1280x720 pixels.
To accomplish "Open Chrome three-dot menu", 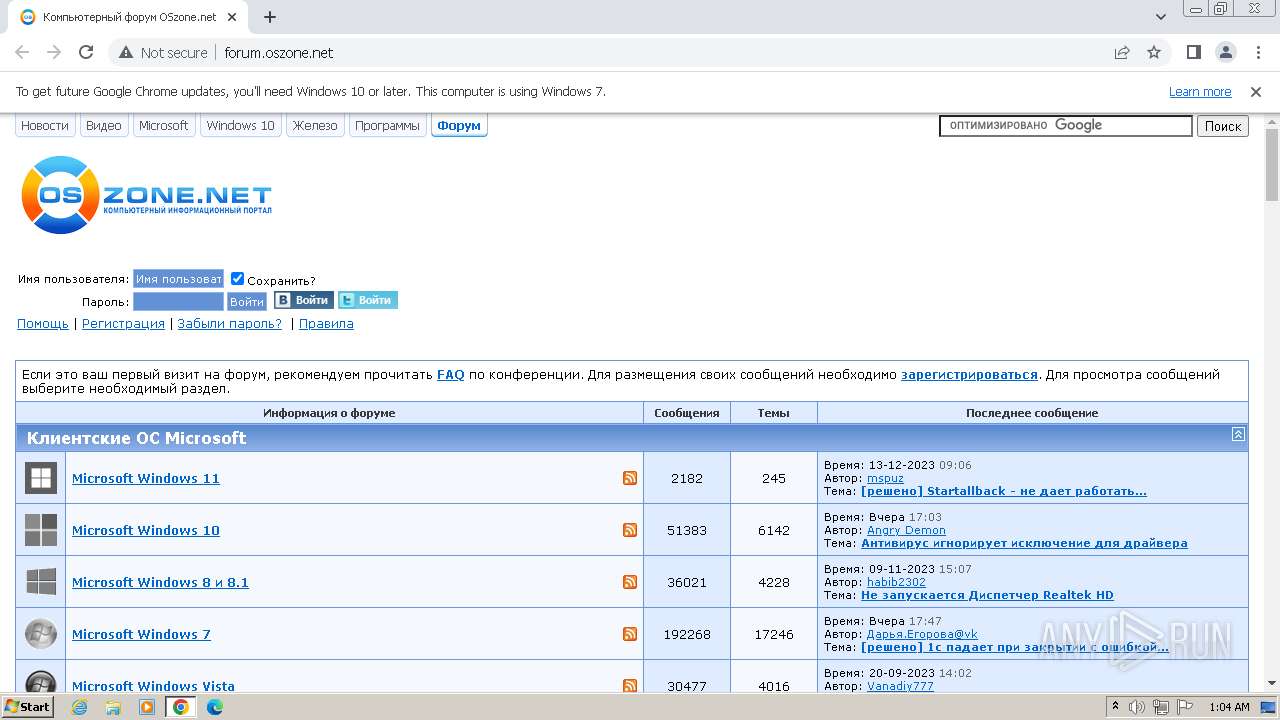I will [x=1257, y=52].
